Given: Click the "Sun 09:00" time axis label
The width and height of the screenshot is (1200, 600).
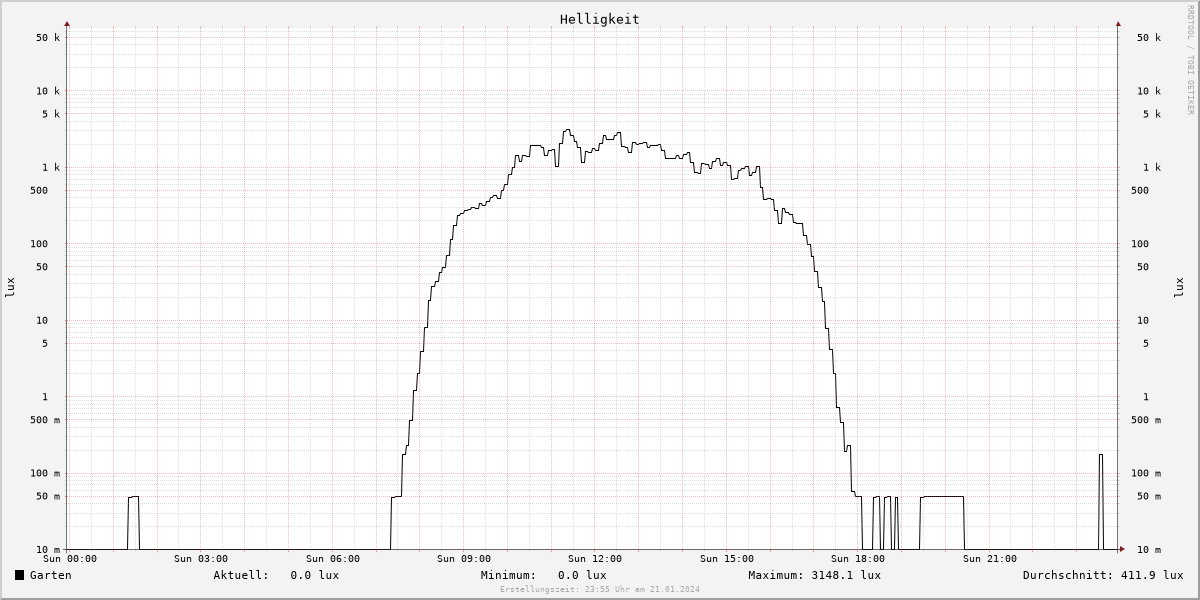Looking at the screenshot, I should click(464, 559).
